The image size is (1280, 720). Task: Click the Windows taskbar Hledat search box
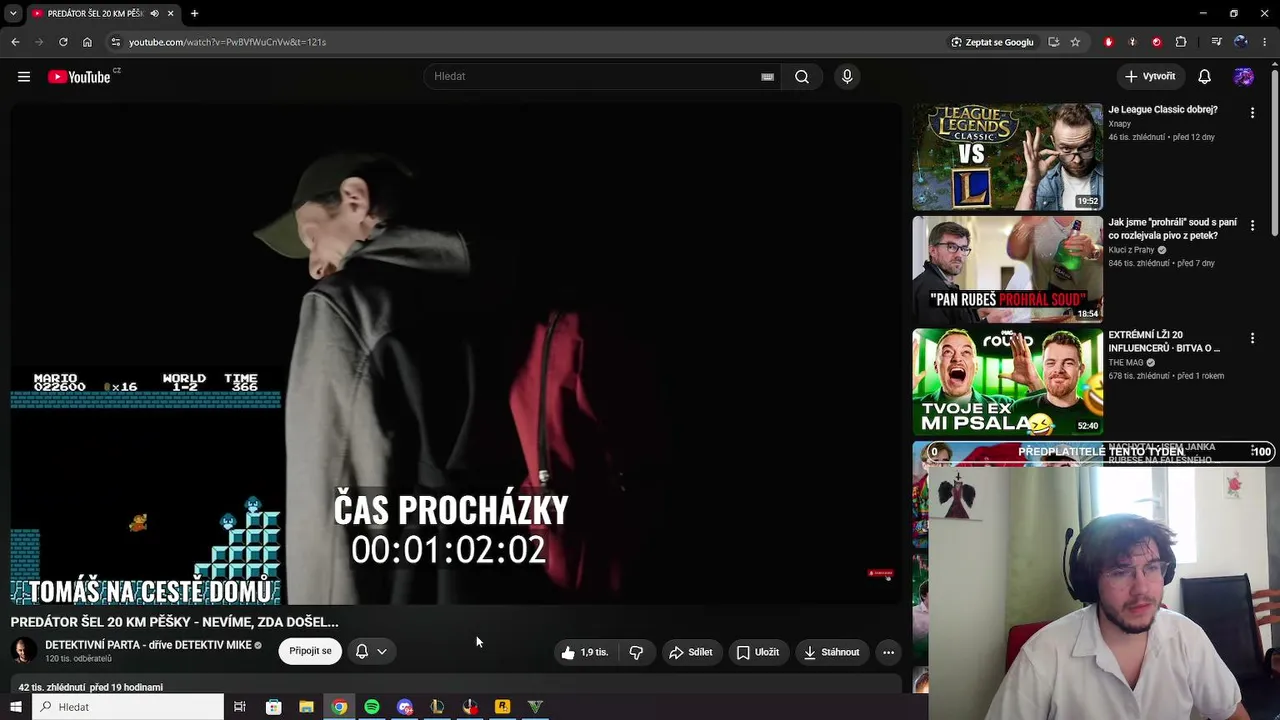pyautogui.click(x=128, y=707)
